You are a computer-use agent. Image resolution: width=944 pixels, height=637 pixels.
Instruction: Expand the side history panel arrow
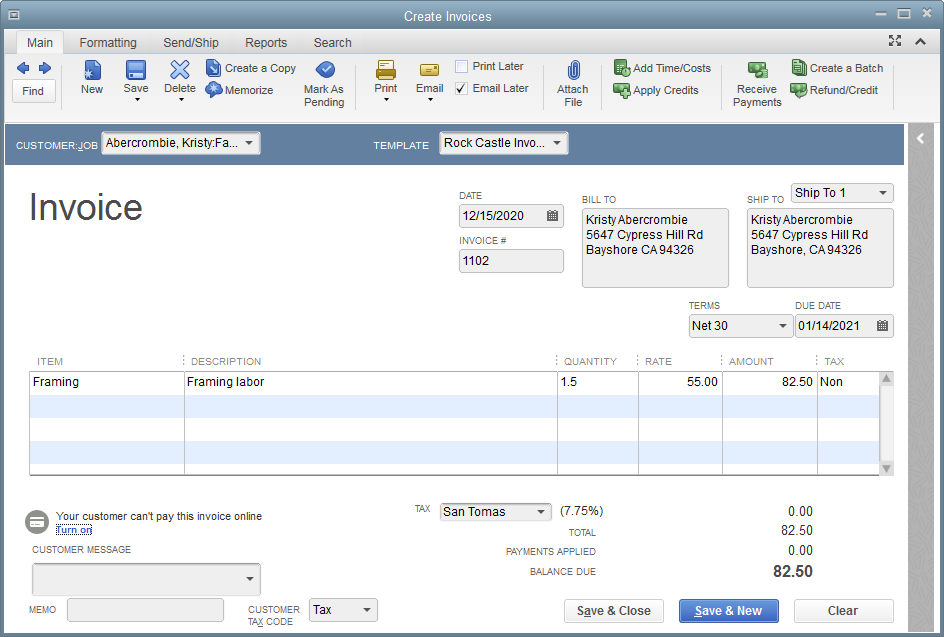[921, 138]
